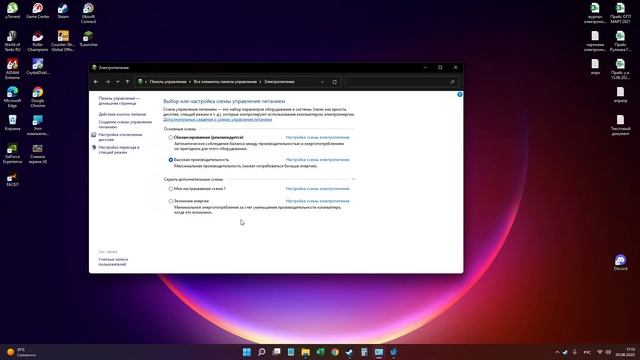
Task: Switch the input language indicator РУС
Action: point(587,352)
